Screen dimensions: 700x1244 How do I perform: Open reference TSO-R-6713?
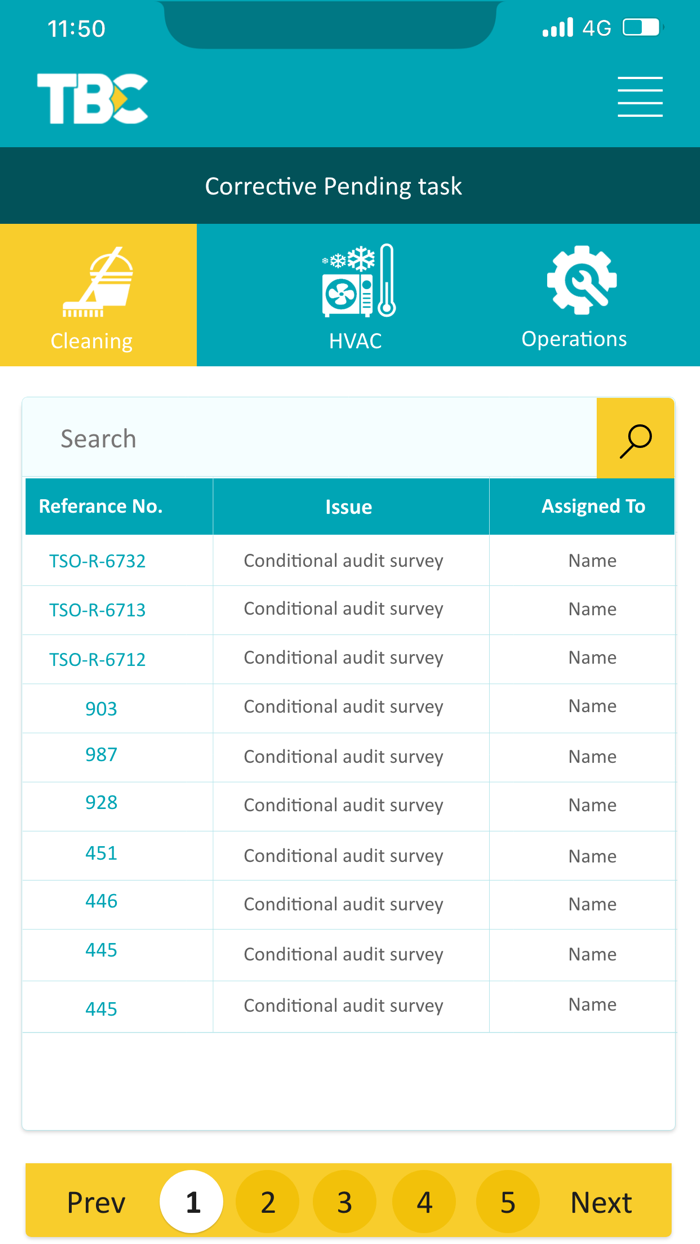click(98, 610)
